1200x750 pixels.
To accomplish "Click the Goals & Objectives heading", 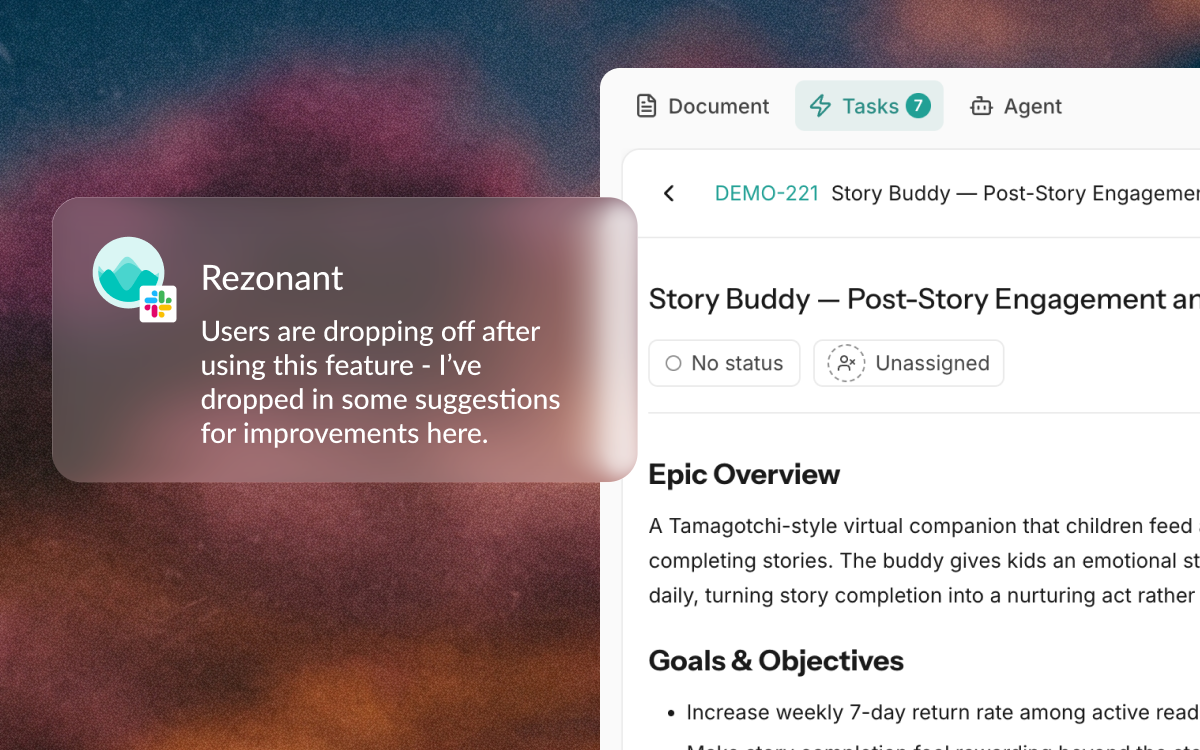I will 776,661.
